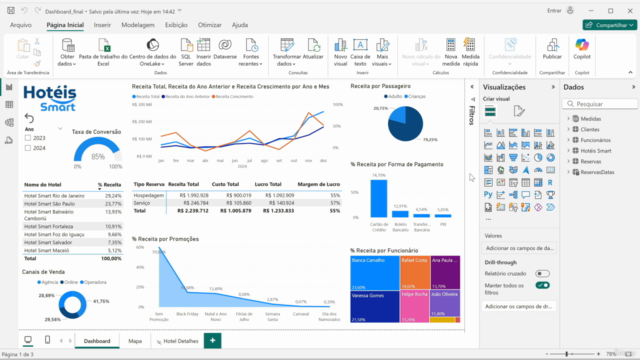Open the Otimizar ribbon tab

tap(210, 25)
